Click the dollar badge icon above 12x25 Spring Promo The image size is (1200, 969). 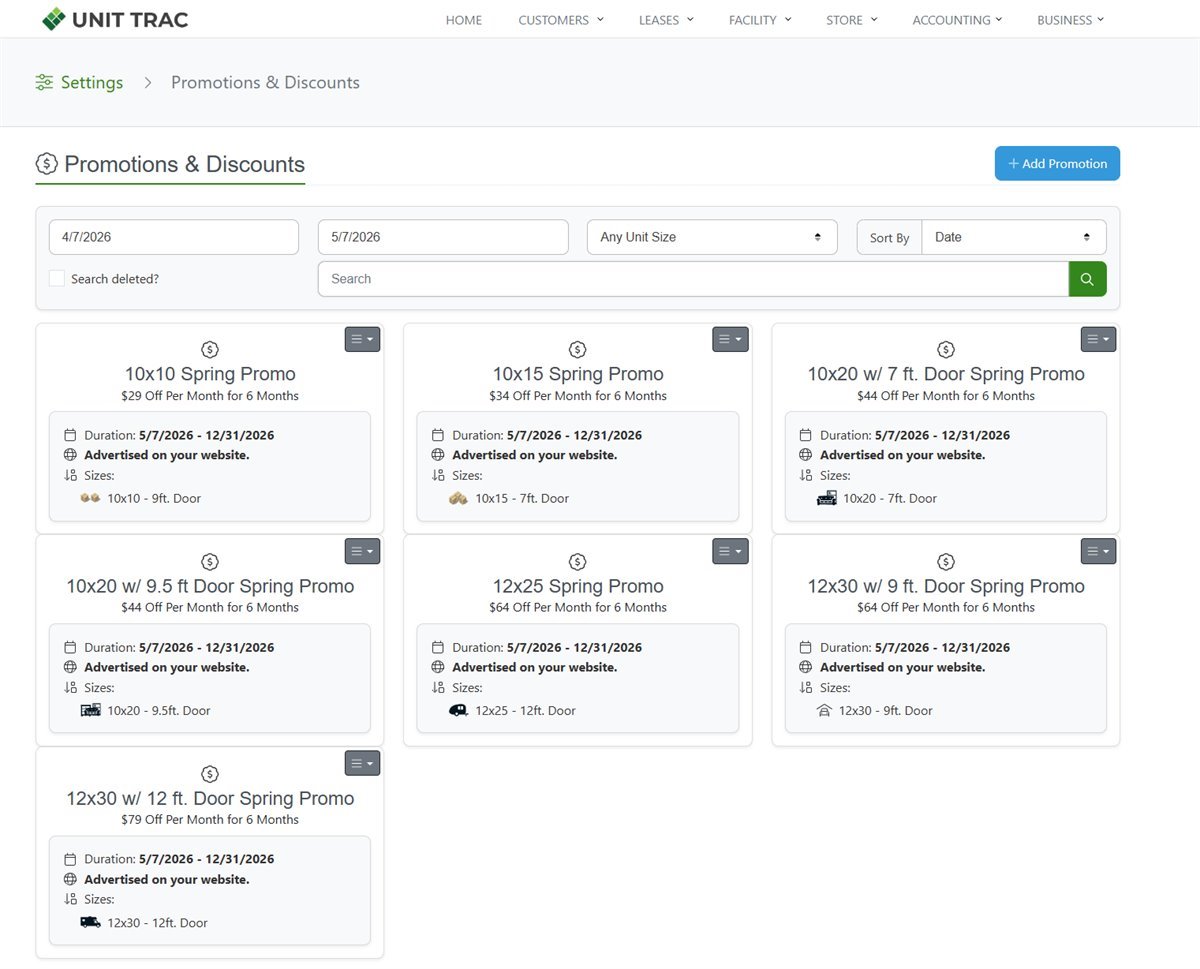pos(578,562)
